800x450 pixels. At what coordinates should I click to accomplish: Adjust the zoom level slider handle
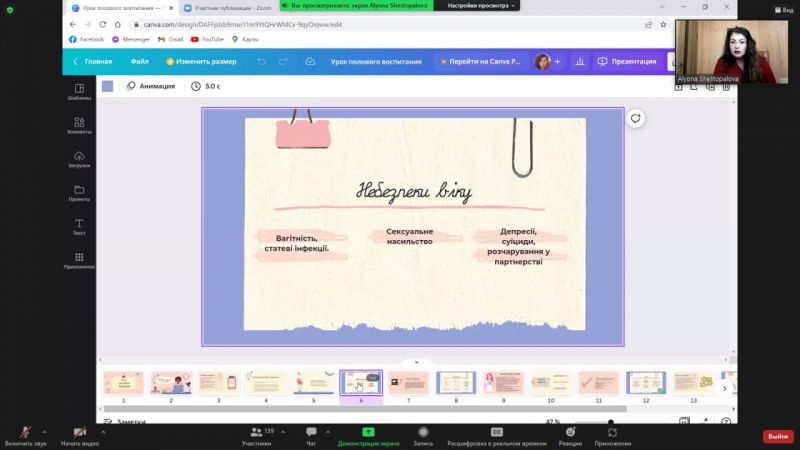coord(611,422)
